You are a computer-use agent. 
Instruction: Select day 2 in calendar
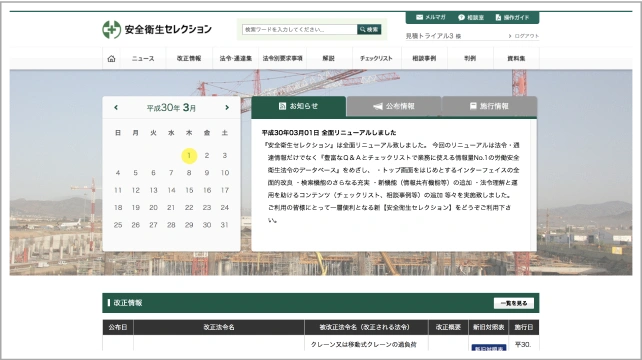click(x=207, y=156)
